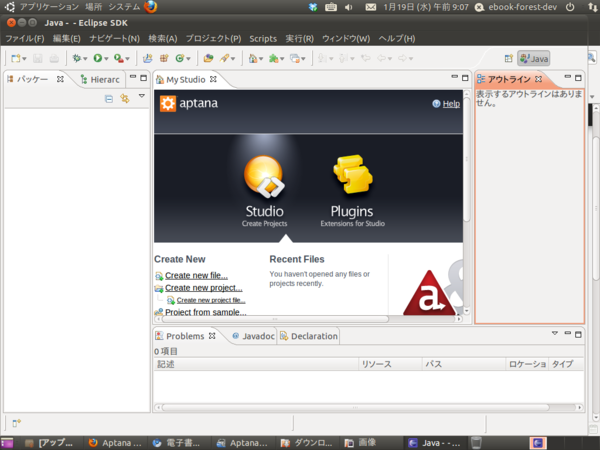Click the New wizard toolbar icon
600x450 pixels.
point(15,58)
